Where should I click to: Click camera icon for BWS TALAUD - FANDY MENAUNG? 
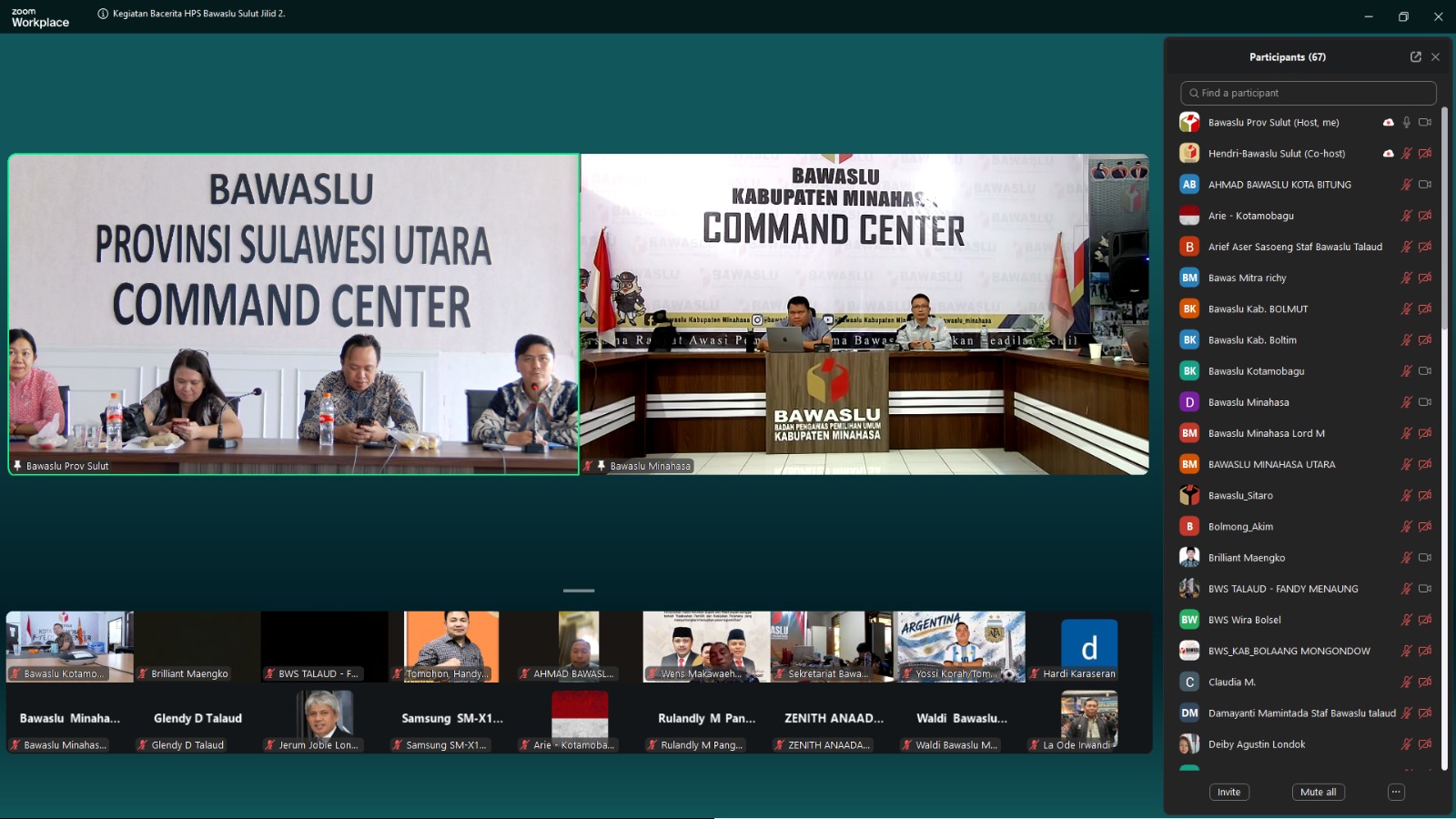[1425, 589]
